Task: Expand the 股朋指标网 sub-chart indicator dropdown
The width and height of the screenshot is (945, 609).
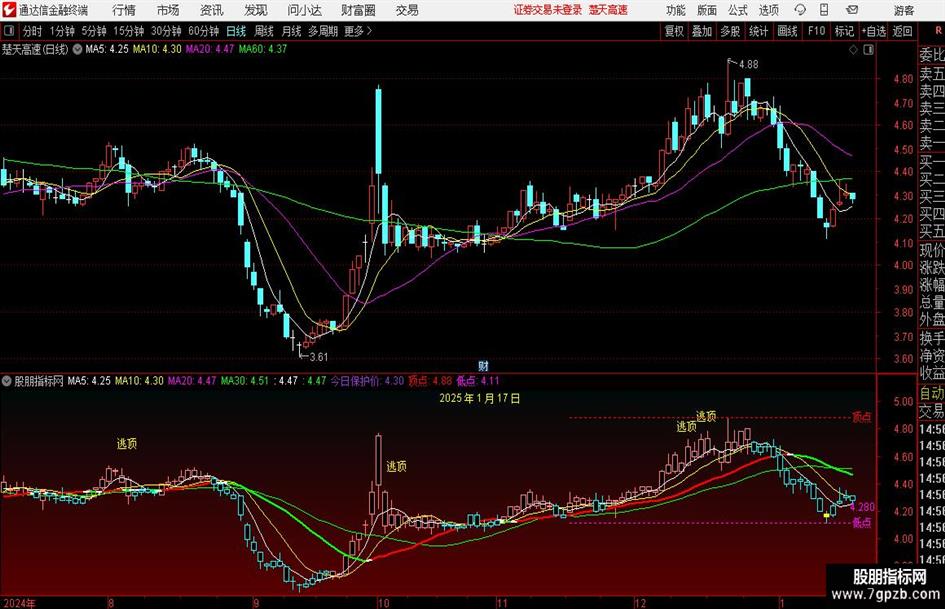Action: tap(7, 381)
